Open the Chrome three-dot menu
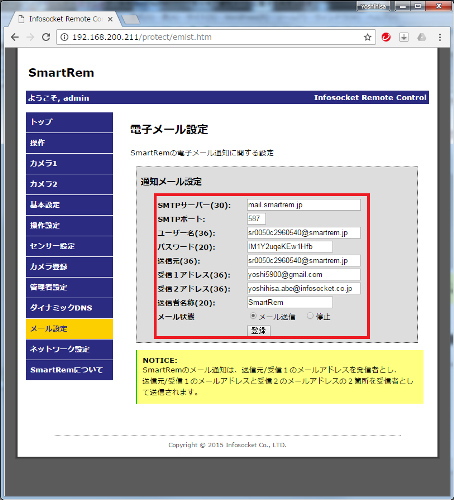 coord(440,37)
